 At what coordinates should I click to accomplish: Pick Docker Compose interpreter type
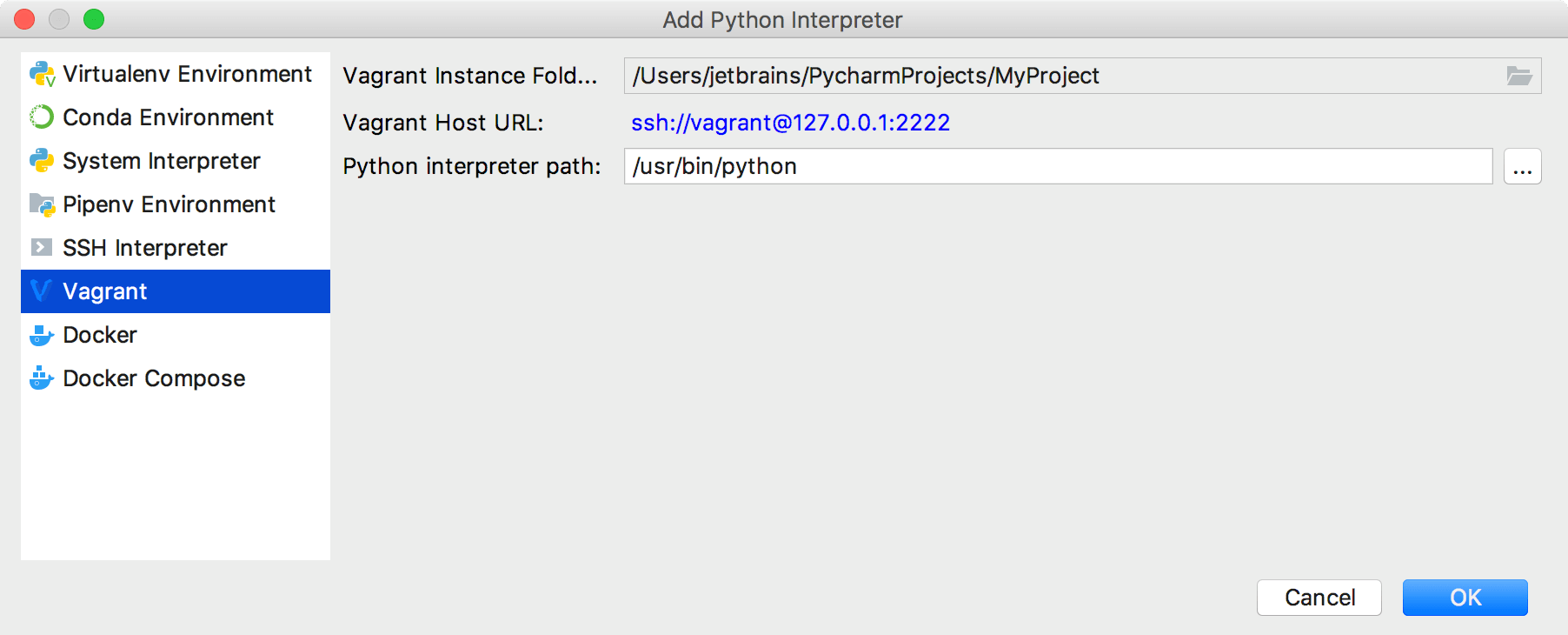tap(154, 378)
